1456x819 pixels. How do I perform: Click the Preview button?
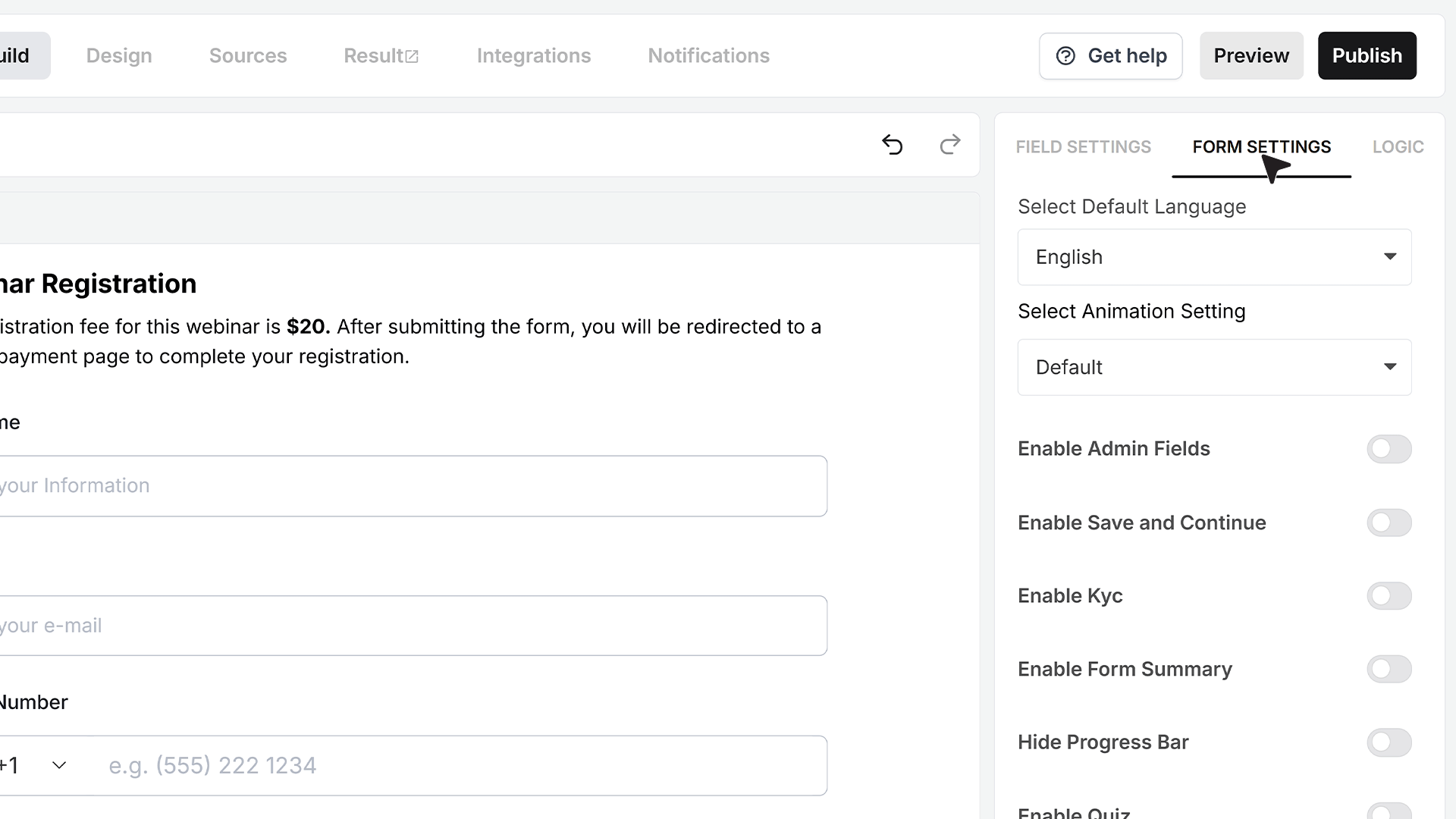1251,56
